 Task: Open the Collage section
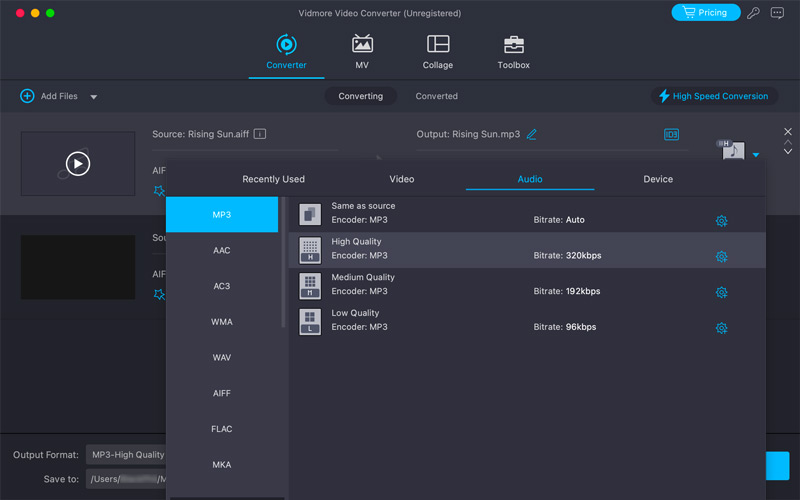tap(438, 52)
